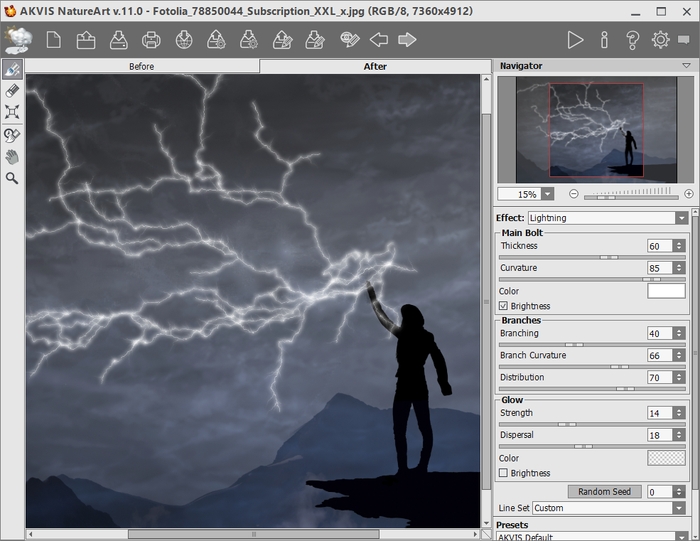Viewport: 700px width, 541px height.
Task: Select the Zoom magnifier tool
Action: (12, 178)
